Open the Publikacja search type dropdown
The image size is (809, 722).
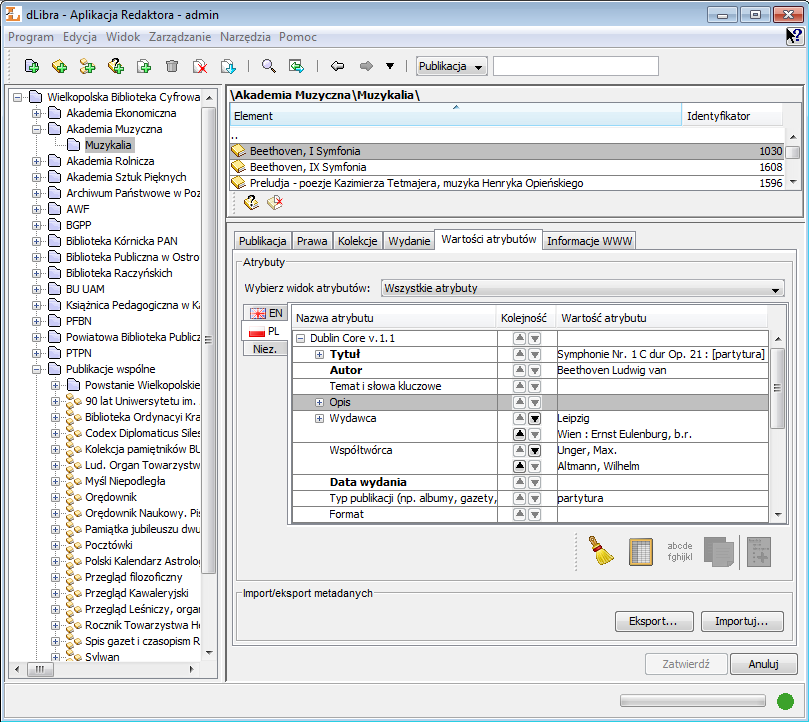click(451, 66)
